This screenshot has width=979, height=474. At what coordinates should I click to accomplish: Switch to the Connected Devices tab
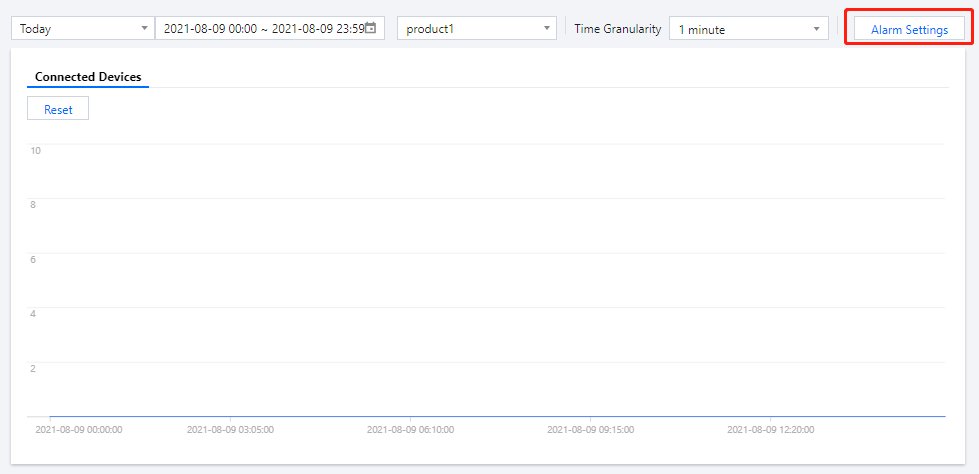point(88,77)
